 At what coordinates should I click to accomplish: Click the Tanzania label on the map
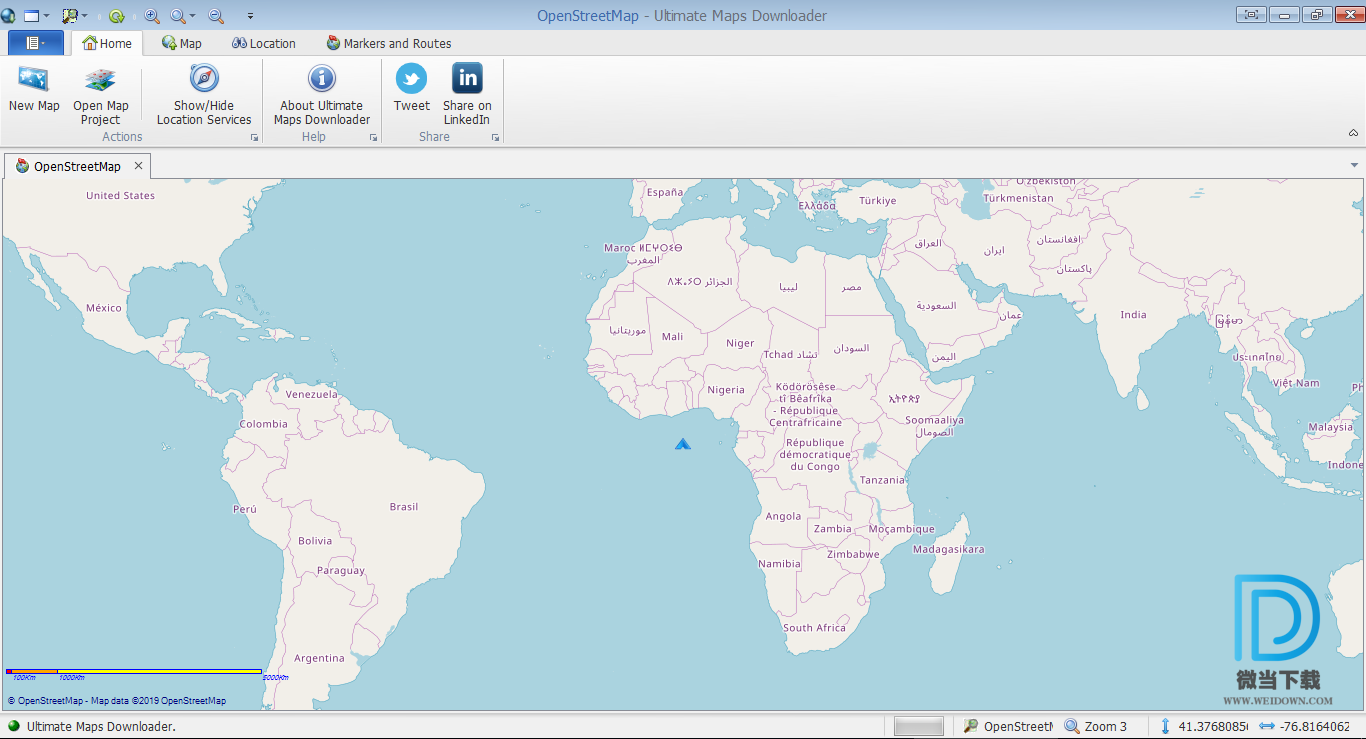pos(882,480)
